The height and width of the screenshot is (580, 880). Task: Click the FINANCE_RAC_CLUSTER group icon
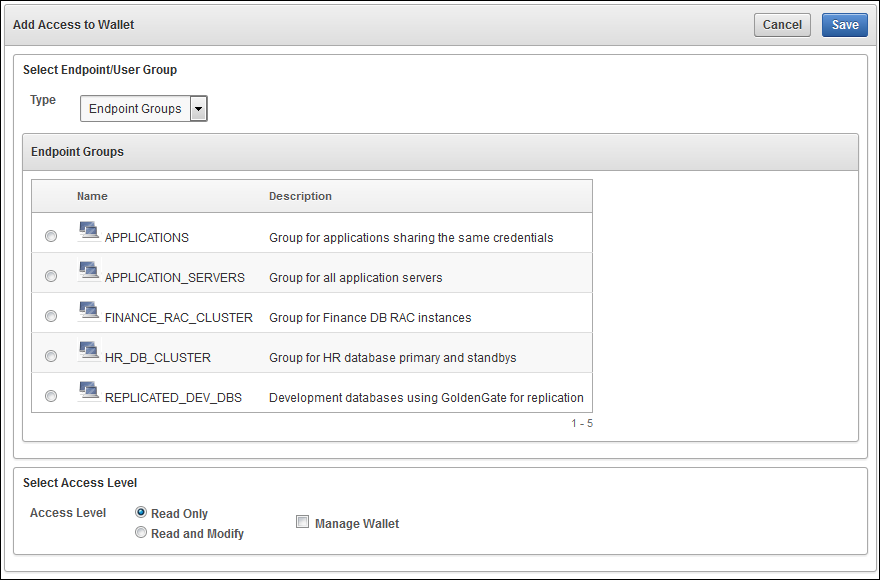pyautogui.click(x=88, y=311)
